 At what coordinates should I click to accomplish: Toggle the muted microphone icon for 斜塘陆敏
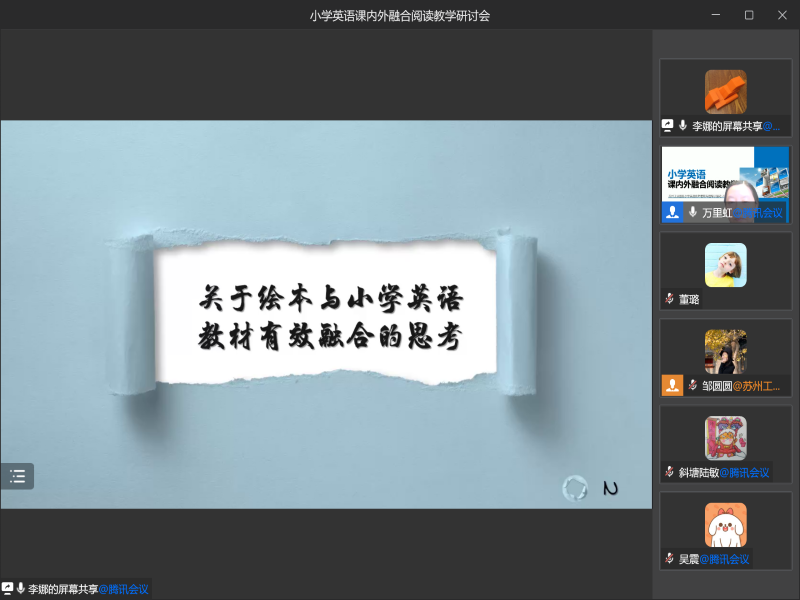(x=669, y=472)
